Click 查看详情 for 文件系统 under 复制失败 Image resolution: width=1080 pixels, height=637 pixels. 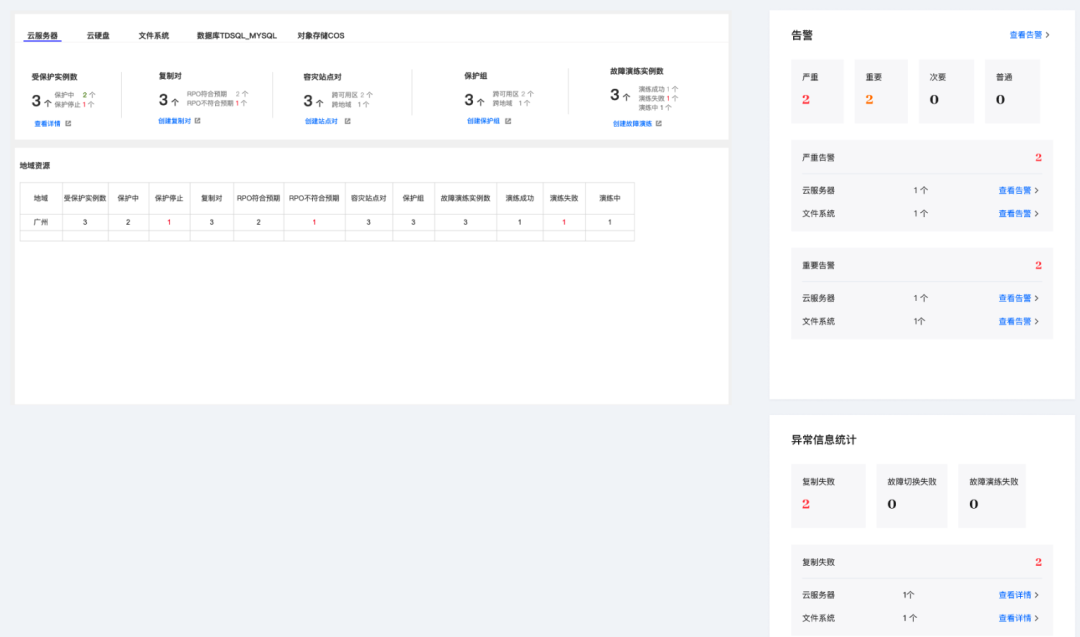(x=1017, y=618)
